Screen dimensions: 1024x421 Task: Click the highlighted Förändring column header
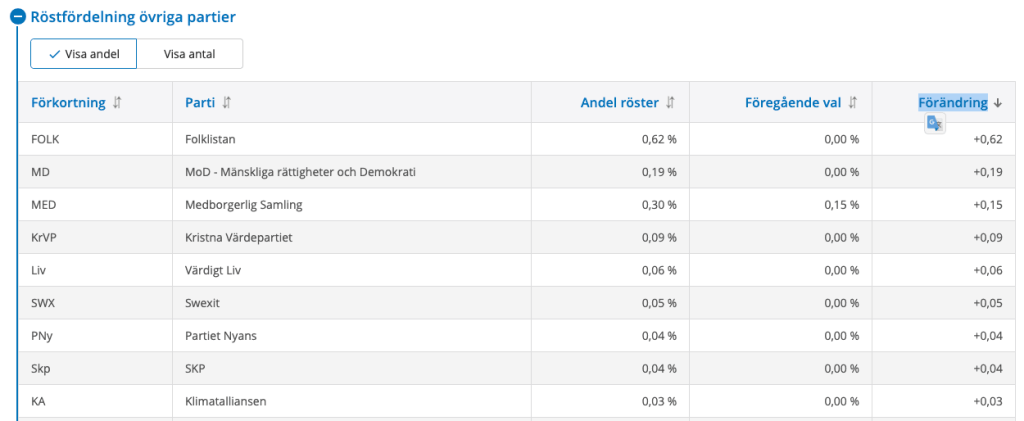[953, 102]
